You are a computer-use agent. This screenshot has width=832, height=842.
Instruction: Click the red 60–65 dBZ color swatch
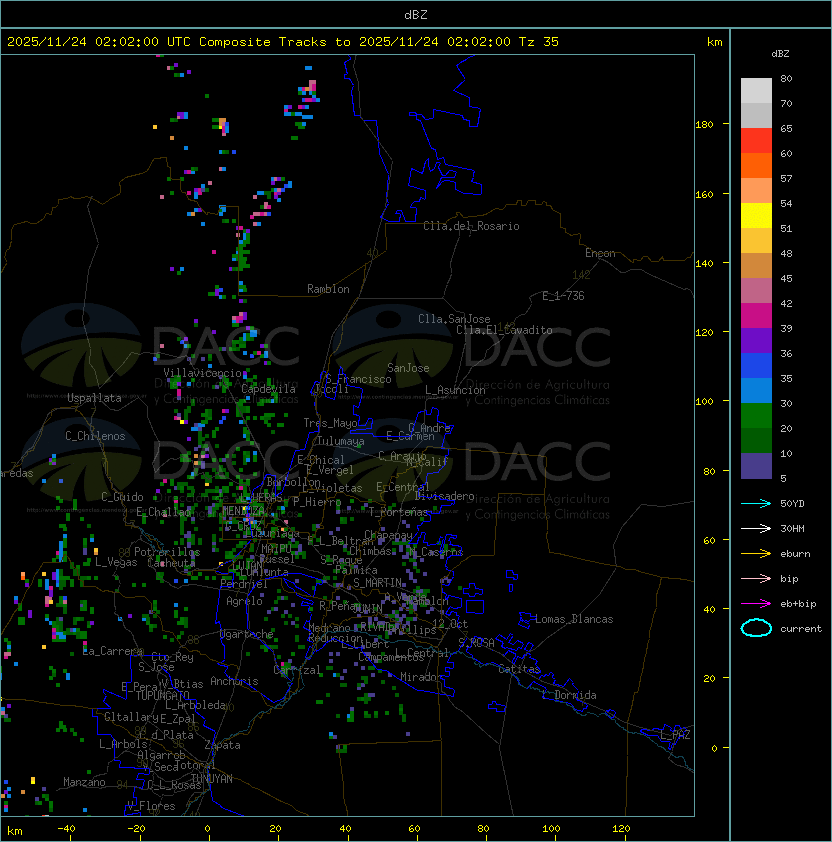(x=756, y=141)
